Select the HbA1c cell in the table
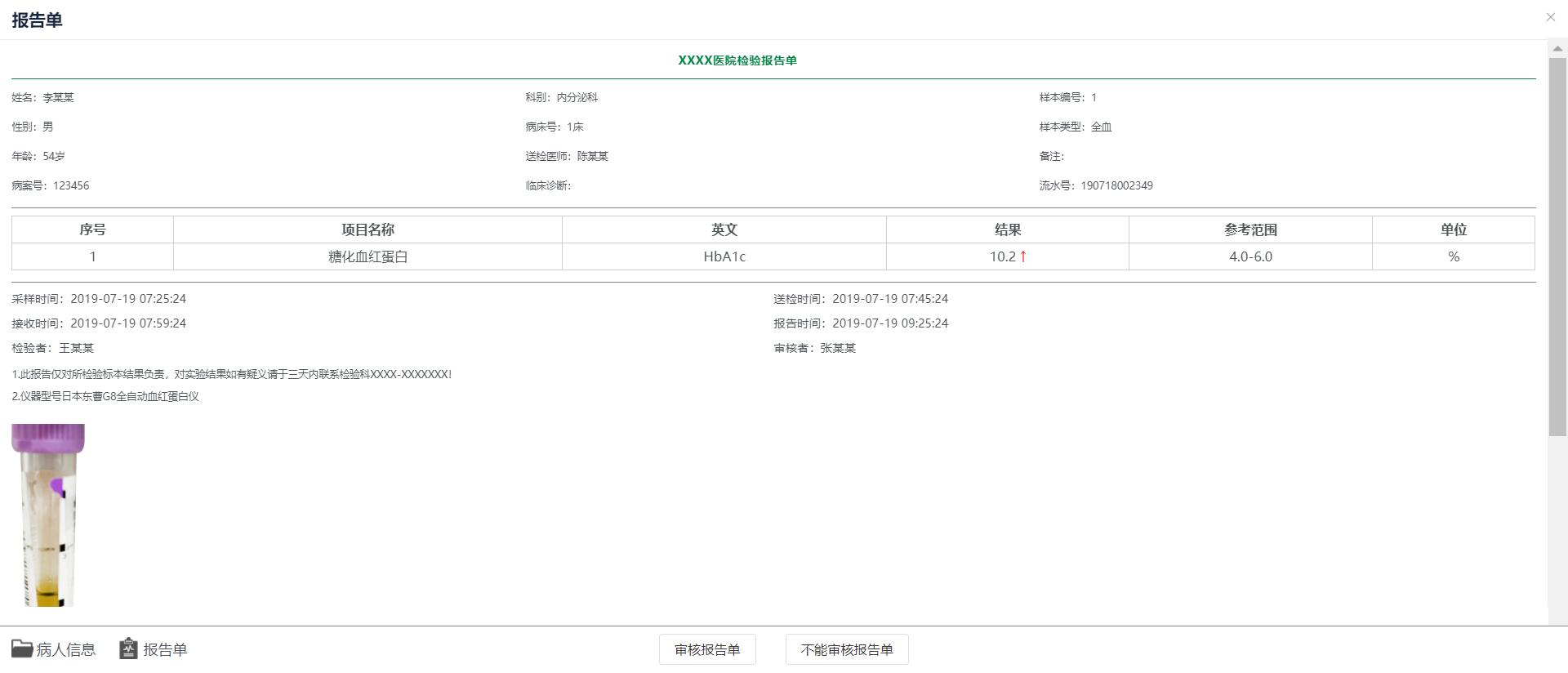The image size is (1568, 673). [724, 256]
